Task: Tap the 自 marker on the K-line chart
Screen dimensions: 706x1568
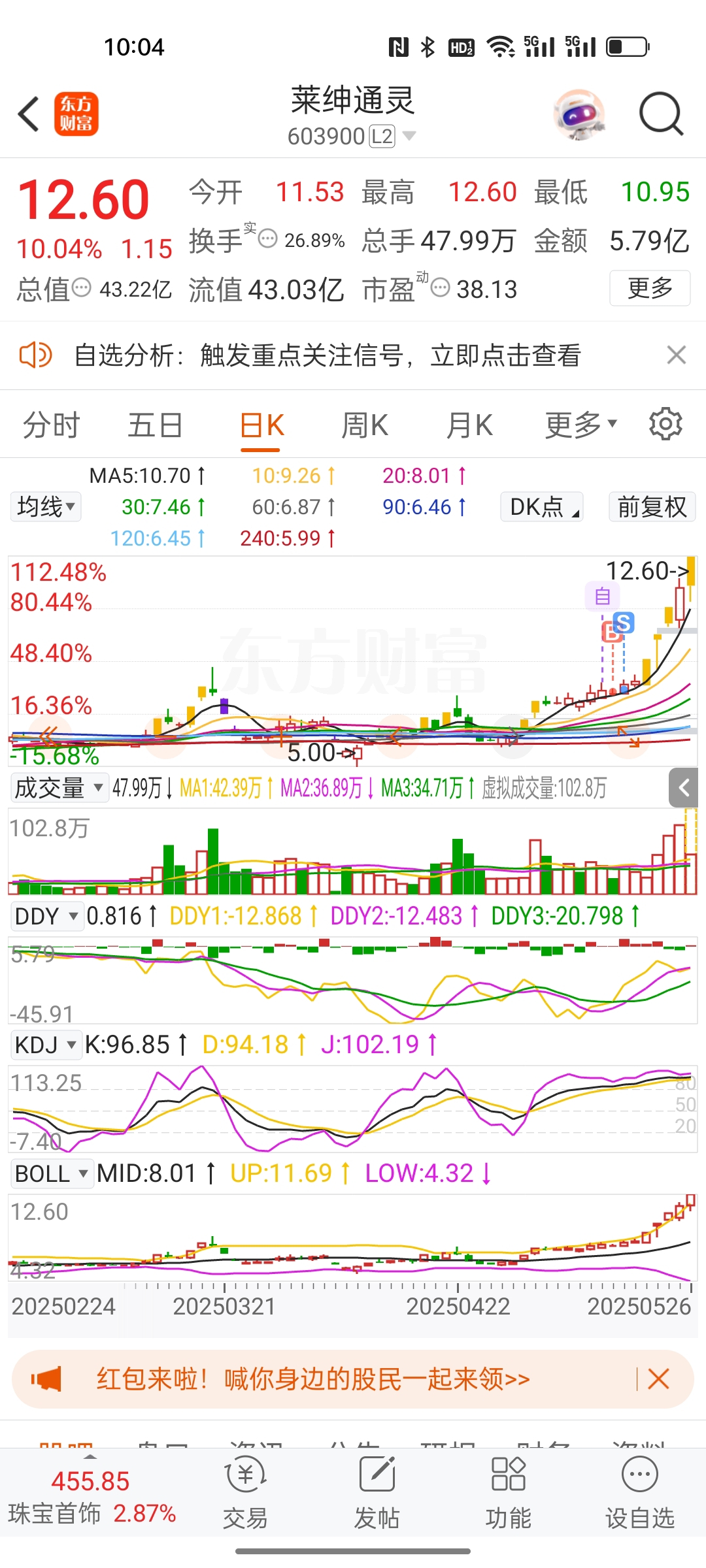Action: point(602,596)
